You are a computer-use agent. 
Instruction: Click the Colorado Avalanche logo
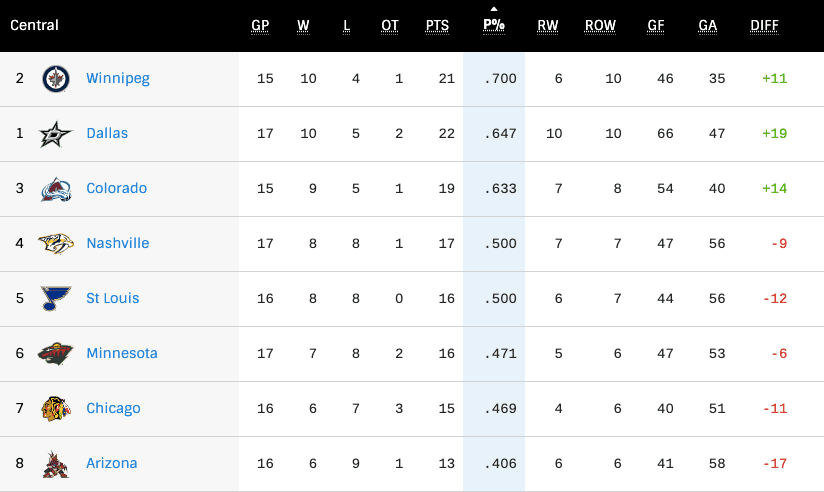click(56, 189)
